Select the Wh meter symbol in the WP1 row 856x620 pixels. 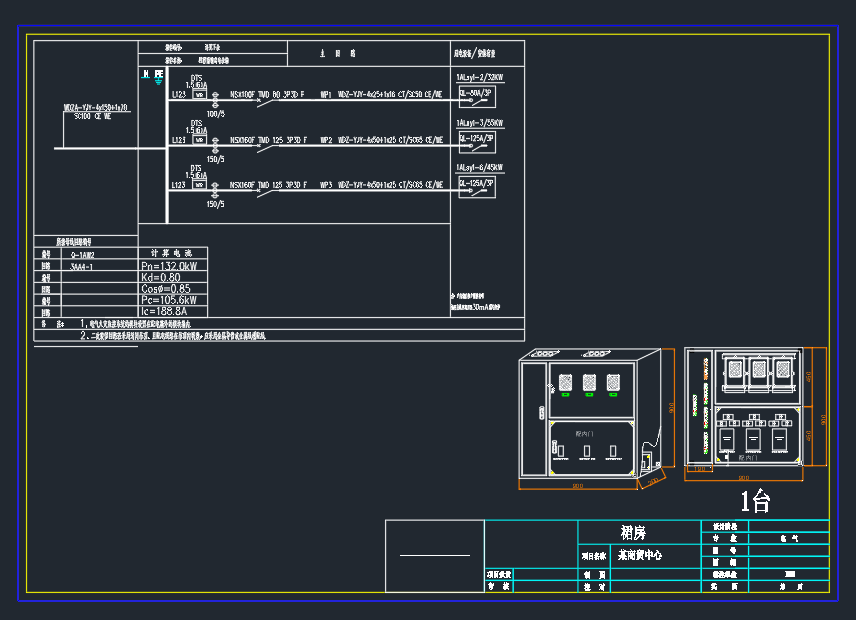pyautogui.click(x=200, y=94)
